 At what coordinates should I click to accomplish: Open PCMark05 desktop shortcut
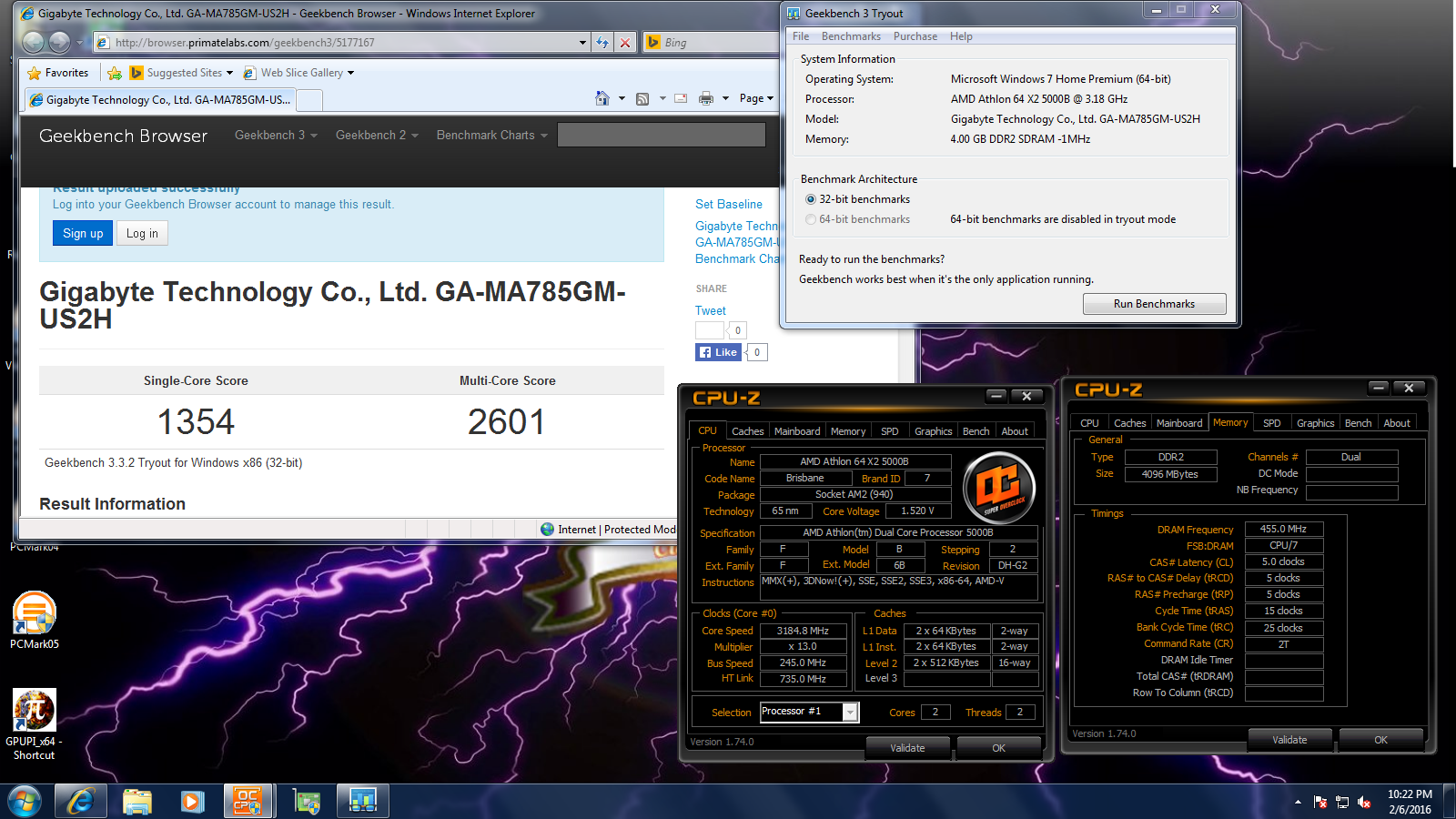tap(35, 621)
